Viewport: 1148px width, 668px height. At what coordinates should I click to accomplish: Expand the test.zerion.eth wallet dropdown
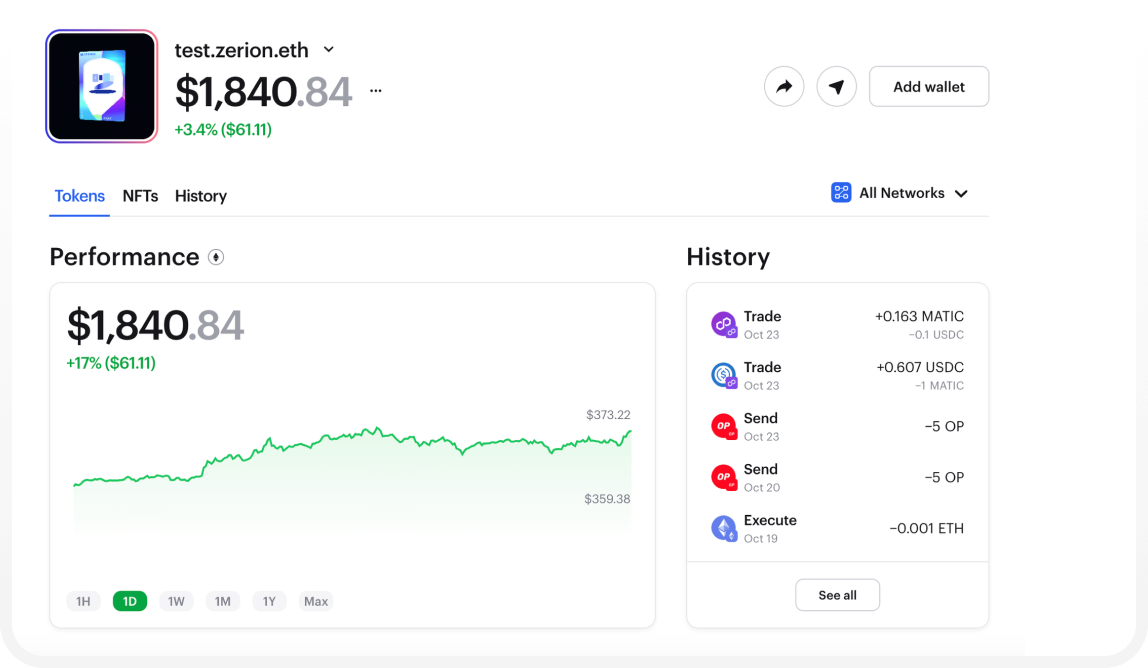tap(329, 49)
